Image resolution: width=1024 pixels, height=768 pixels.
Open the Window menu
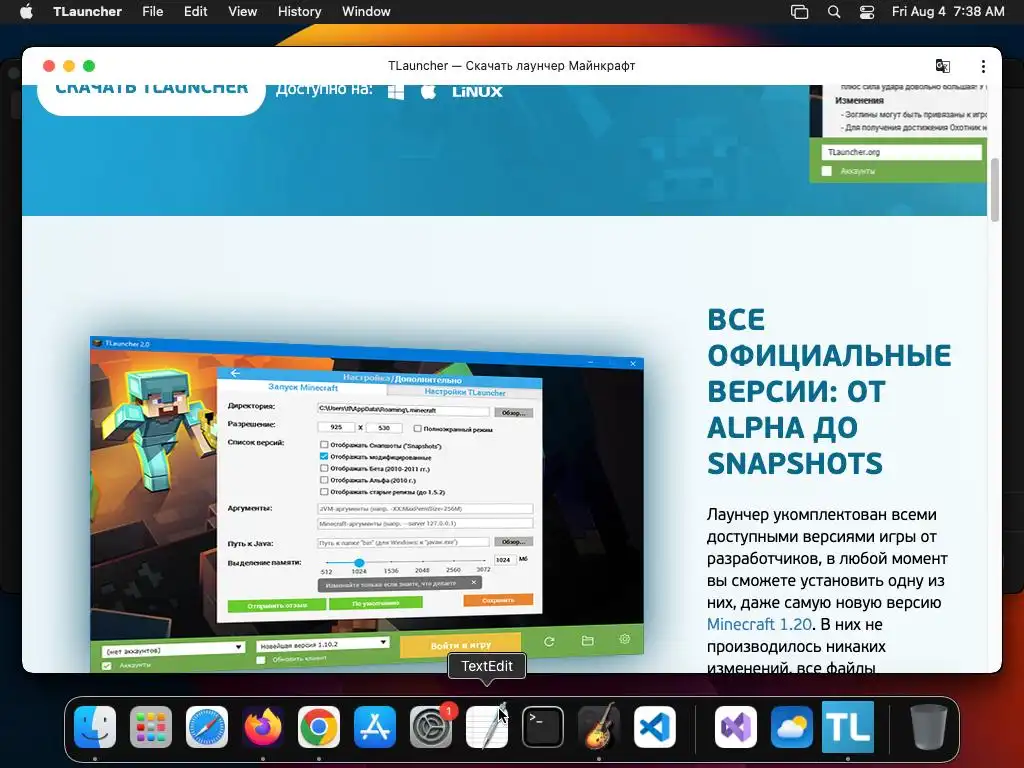point(366,12)
